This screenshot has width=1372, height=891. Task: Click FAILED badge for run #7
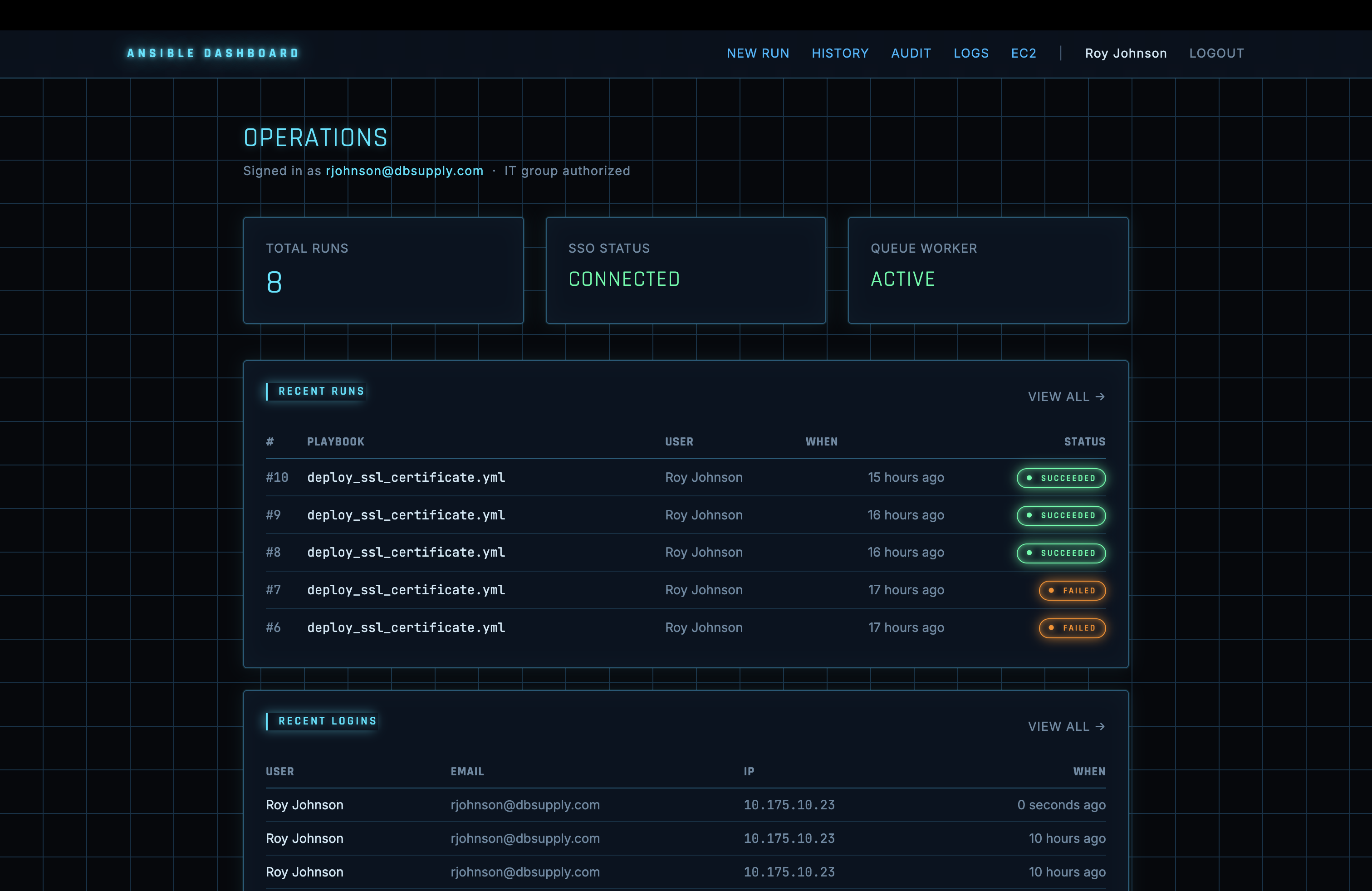[1072, 590]
